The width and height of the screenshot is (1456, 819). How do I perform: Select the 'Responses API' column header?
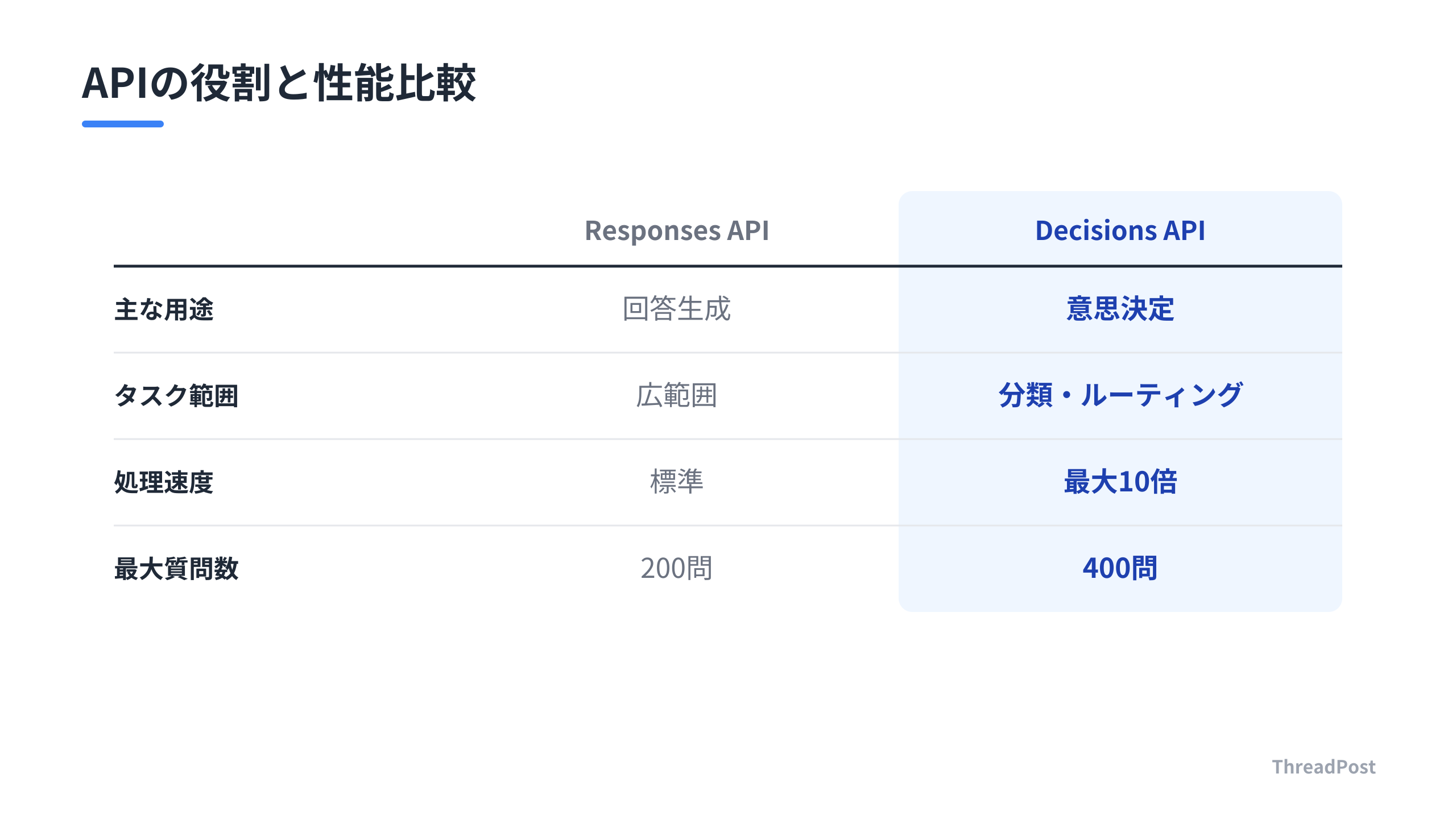[x=677, y=230]
